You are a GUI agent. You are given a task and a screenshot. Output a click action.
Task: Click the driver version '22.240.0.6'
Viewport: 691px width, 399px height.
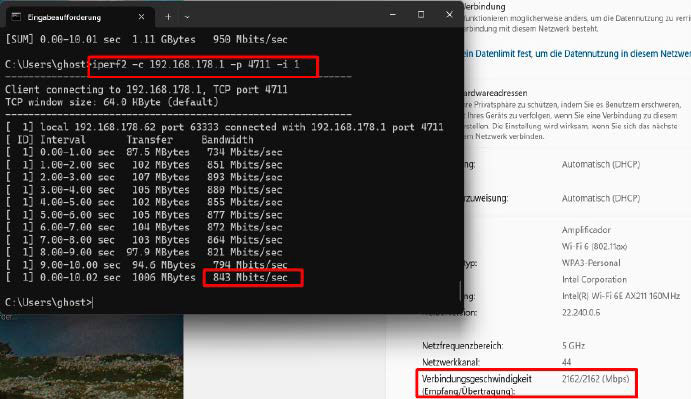click(x=581, y=313)
